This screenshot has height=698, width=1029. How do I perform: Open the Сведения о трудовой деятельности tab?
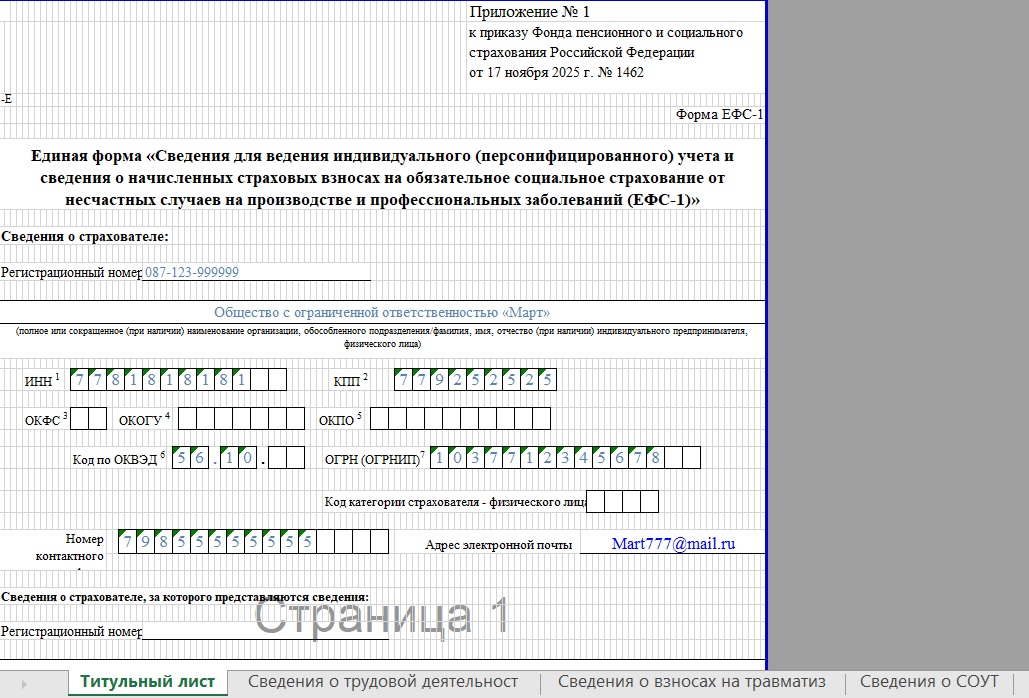(x=383, y=682)
